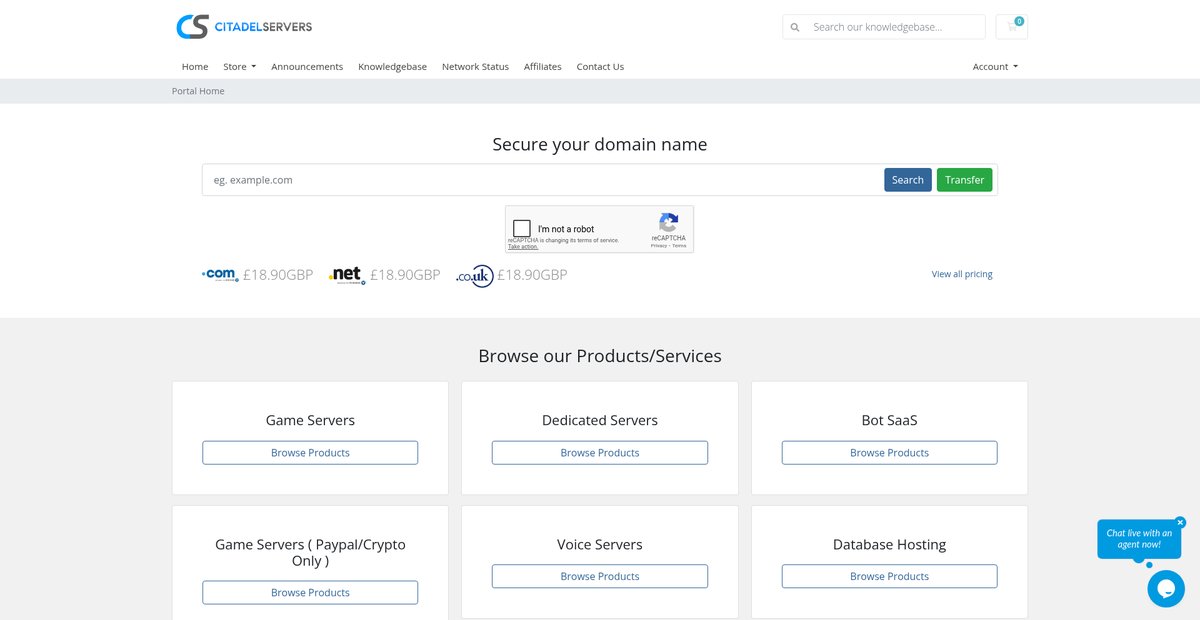Browse Products under Game Servers
Image resolution: width=1200 pixels, height=620 pixels.
pyautogui.click(x=310, y=453)
